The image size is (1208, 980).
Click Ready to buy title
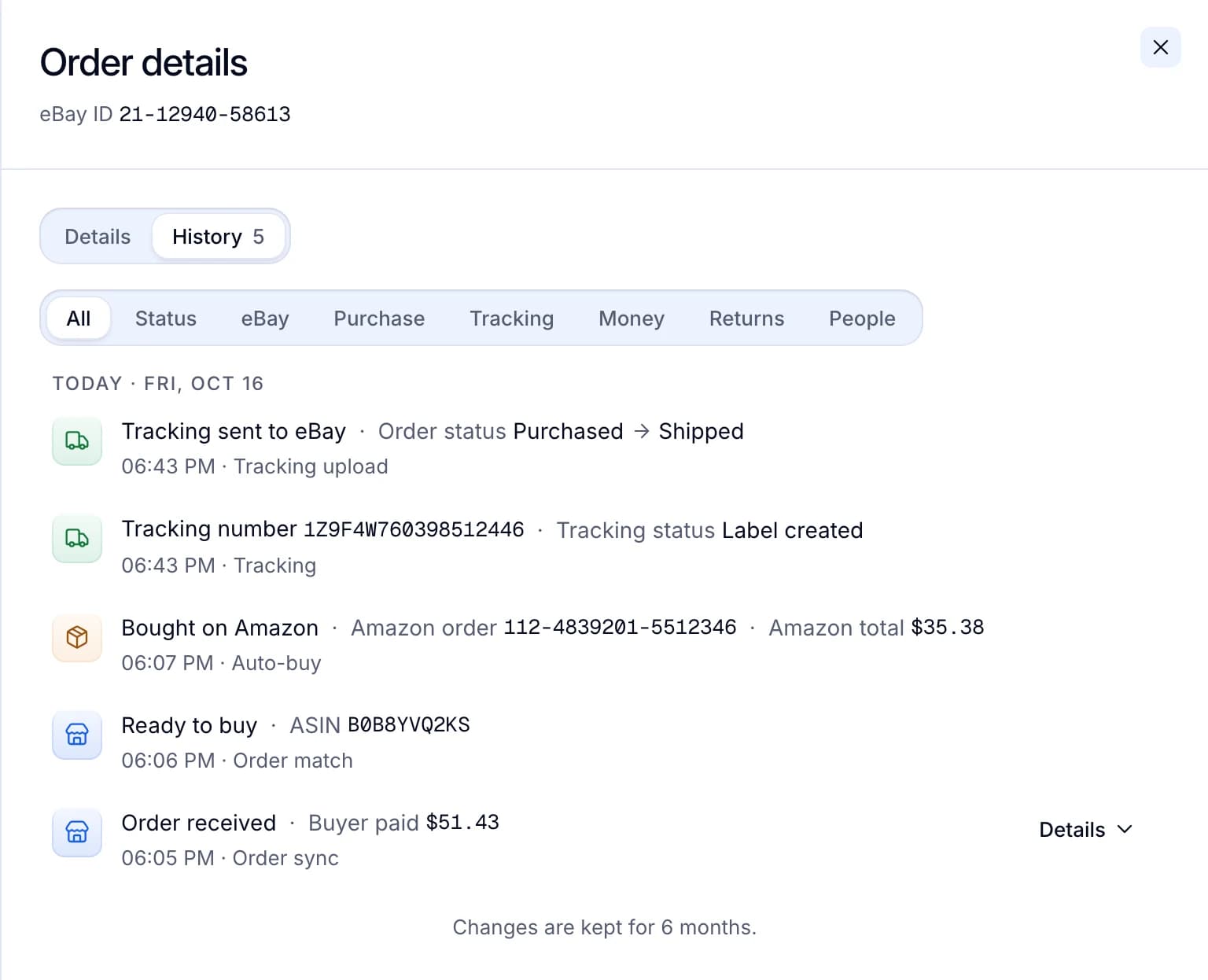click(x=190, y=725)
